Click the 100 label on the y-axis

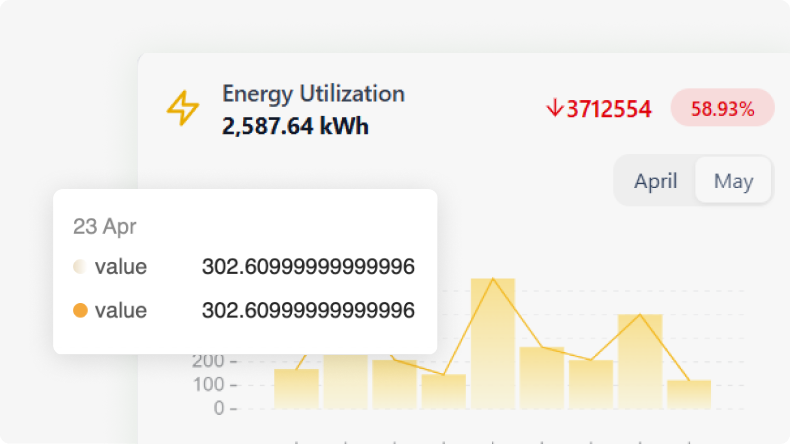pos(208,385)
